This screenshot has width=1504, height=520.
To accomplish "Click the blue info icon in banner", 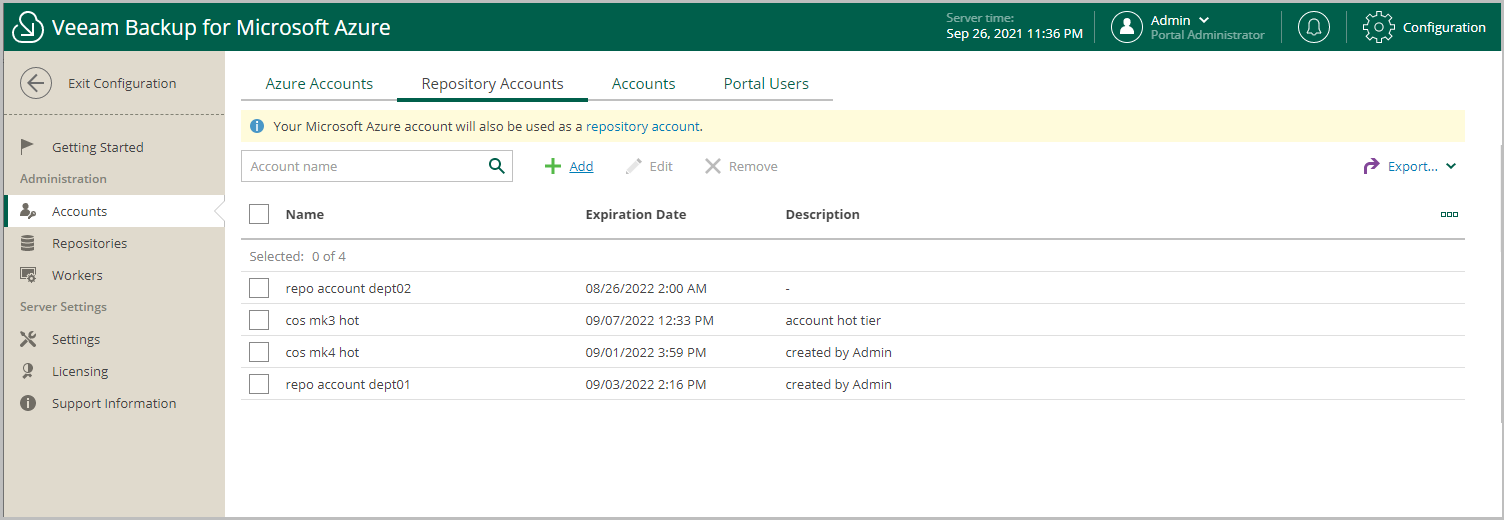I will click(257, 126).
